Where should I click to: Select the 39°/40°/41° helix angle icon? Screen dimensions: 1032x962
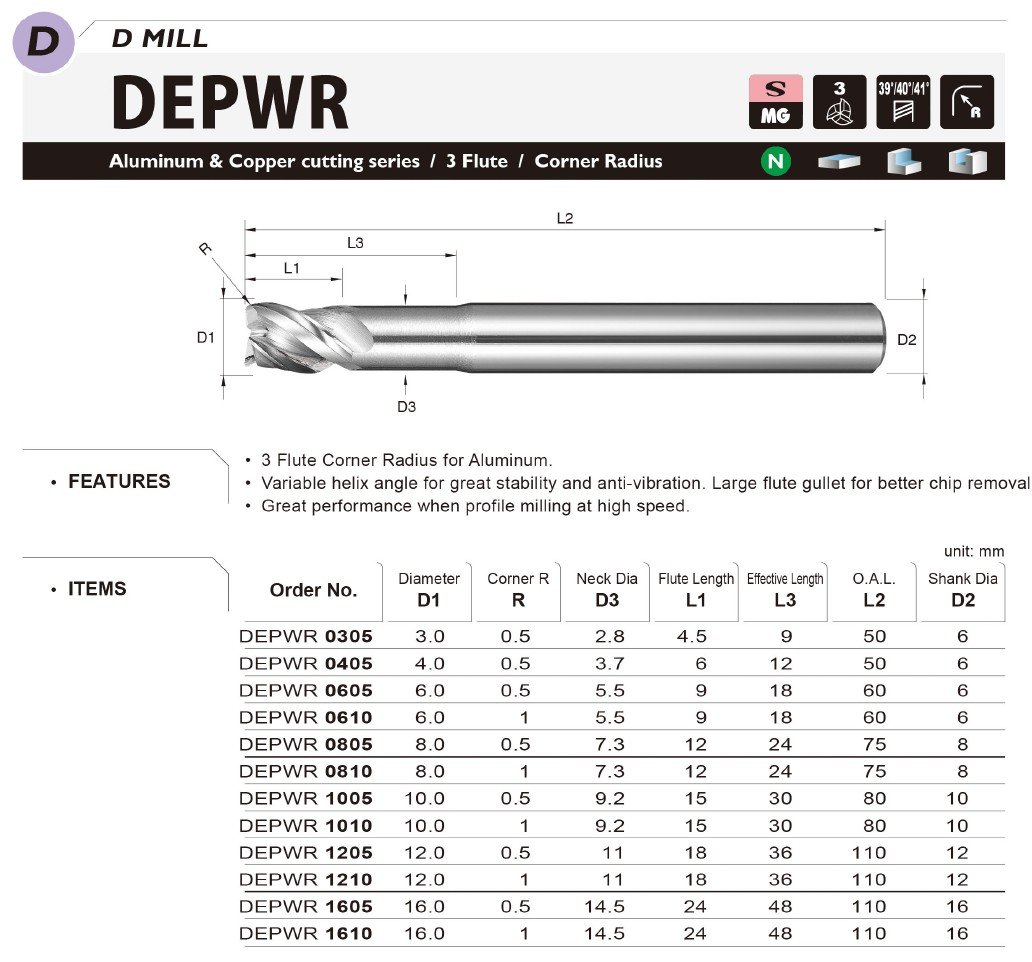coord(903,101)
